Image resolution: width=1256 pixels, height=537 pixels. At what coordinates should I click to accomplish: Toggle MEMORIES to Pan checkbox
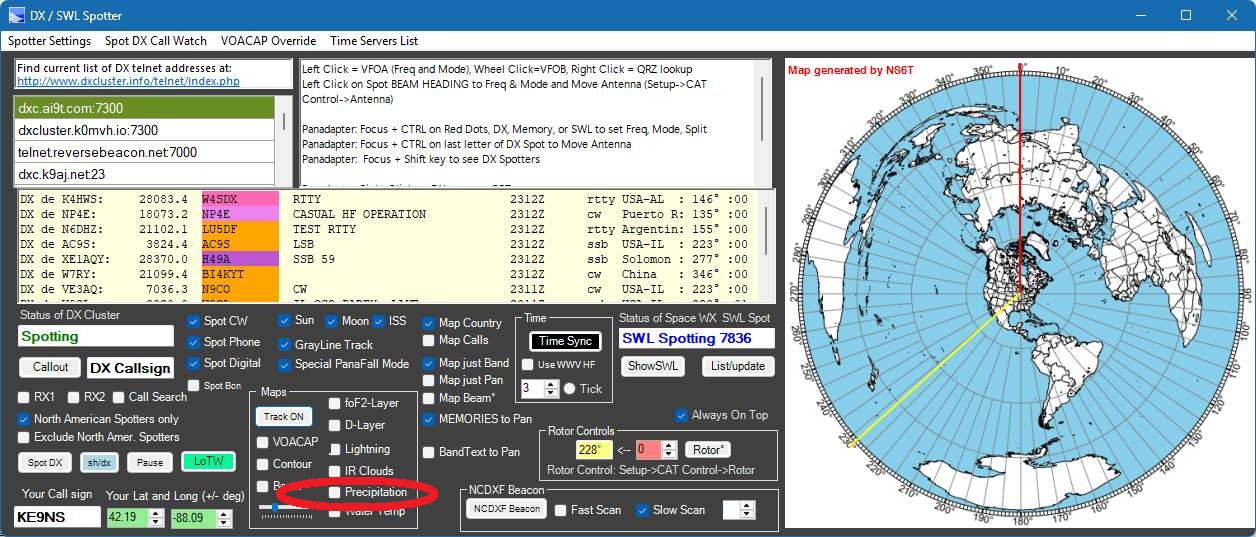(428, 419)
